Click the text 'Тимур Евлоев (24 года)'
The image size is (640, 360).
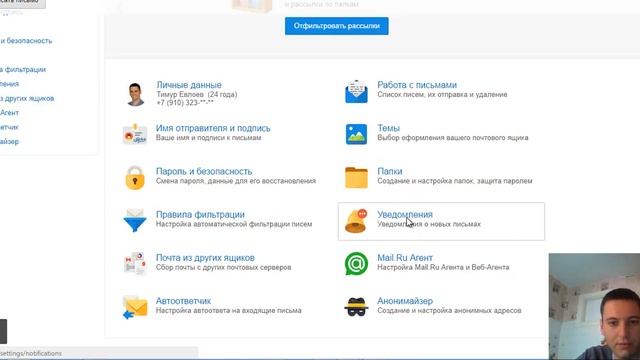[197, 94]
